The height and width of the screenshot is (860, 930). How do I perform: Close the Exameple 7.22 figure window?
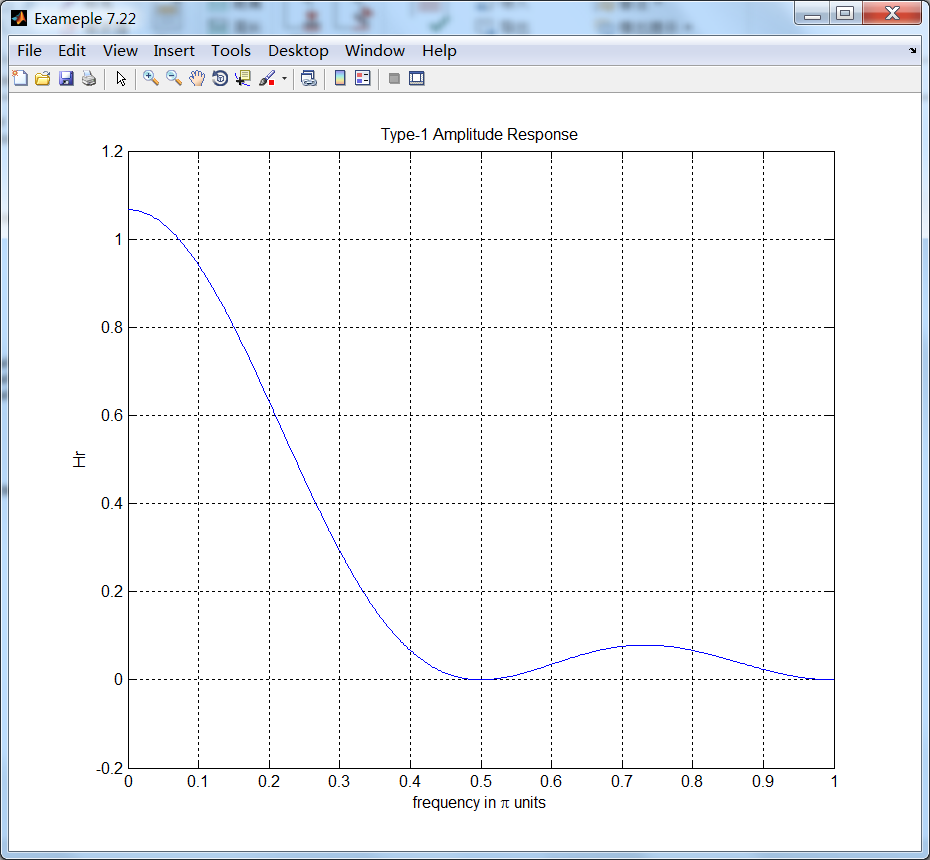(x=892, y=14)
